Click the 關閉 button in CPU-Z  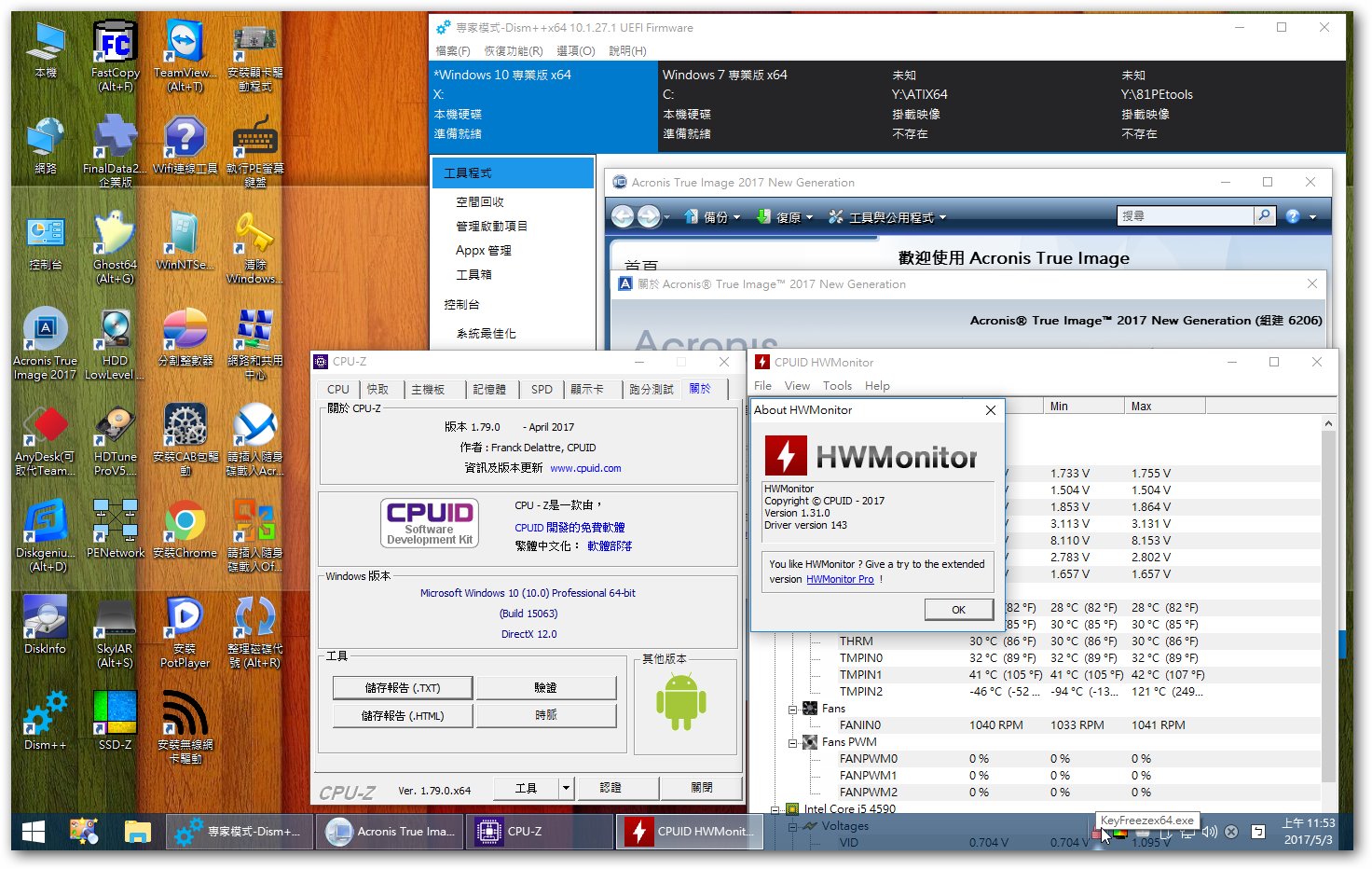coord(702,788)
